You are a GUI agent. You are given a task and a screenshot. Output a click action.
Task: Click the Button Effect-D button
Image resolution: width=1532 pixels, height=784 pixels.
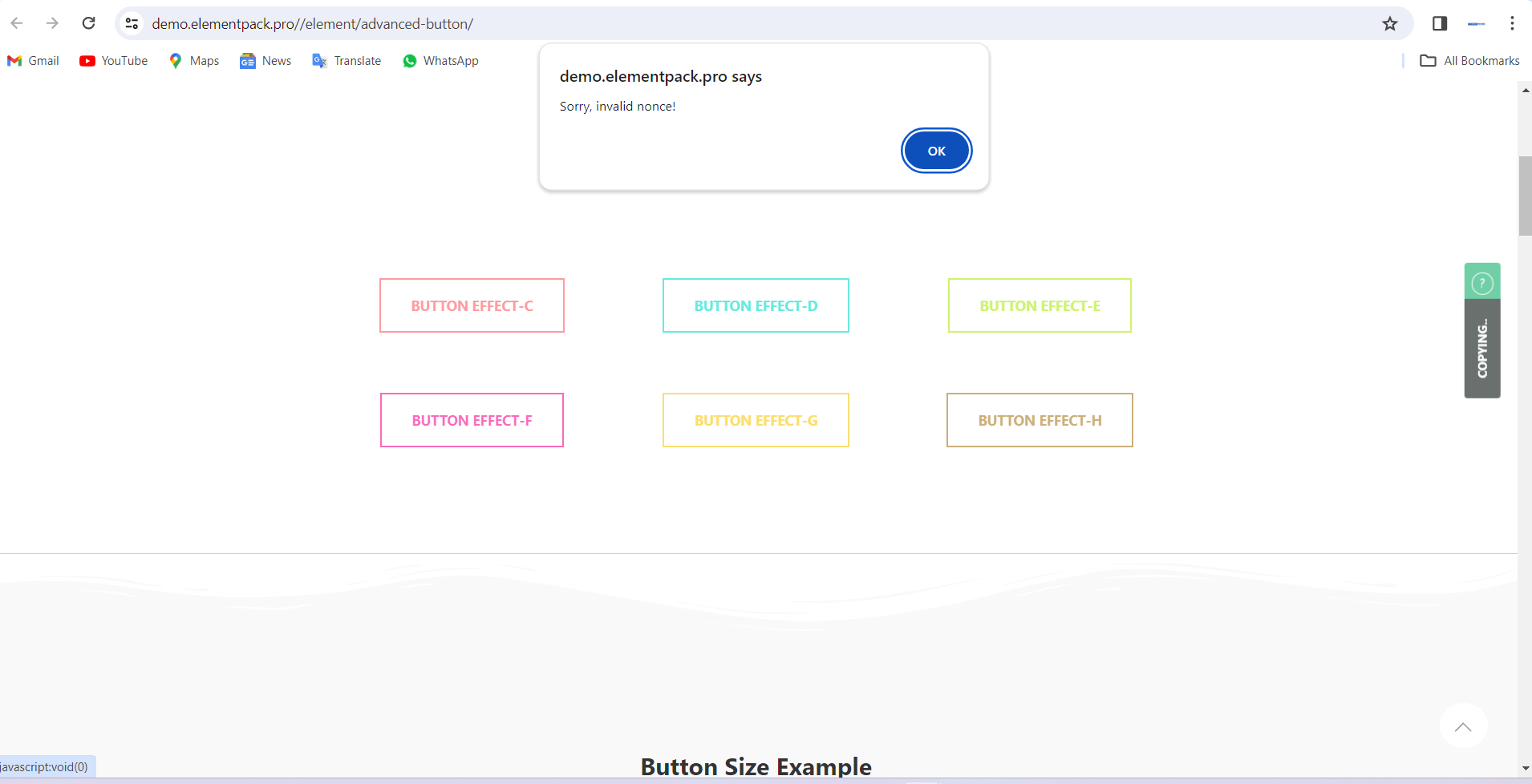coord(756,305)
